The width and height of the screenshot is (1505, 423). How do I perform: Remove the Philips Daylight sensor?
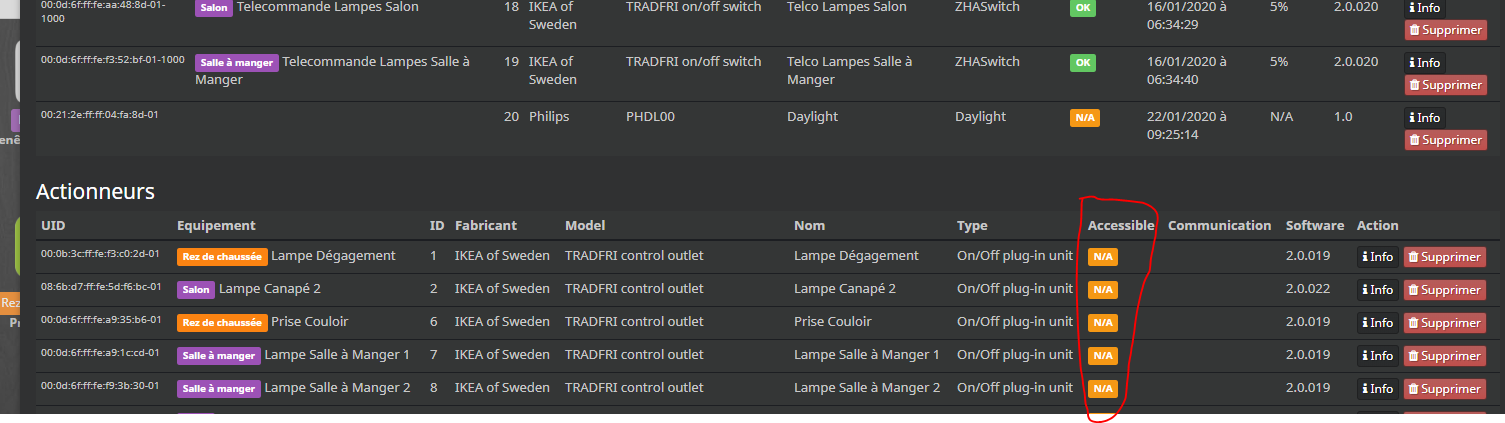[x=1445, y=140]
